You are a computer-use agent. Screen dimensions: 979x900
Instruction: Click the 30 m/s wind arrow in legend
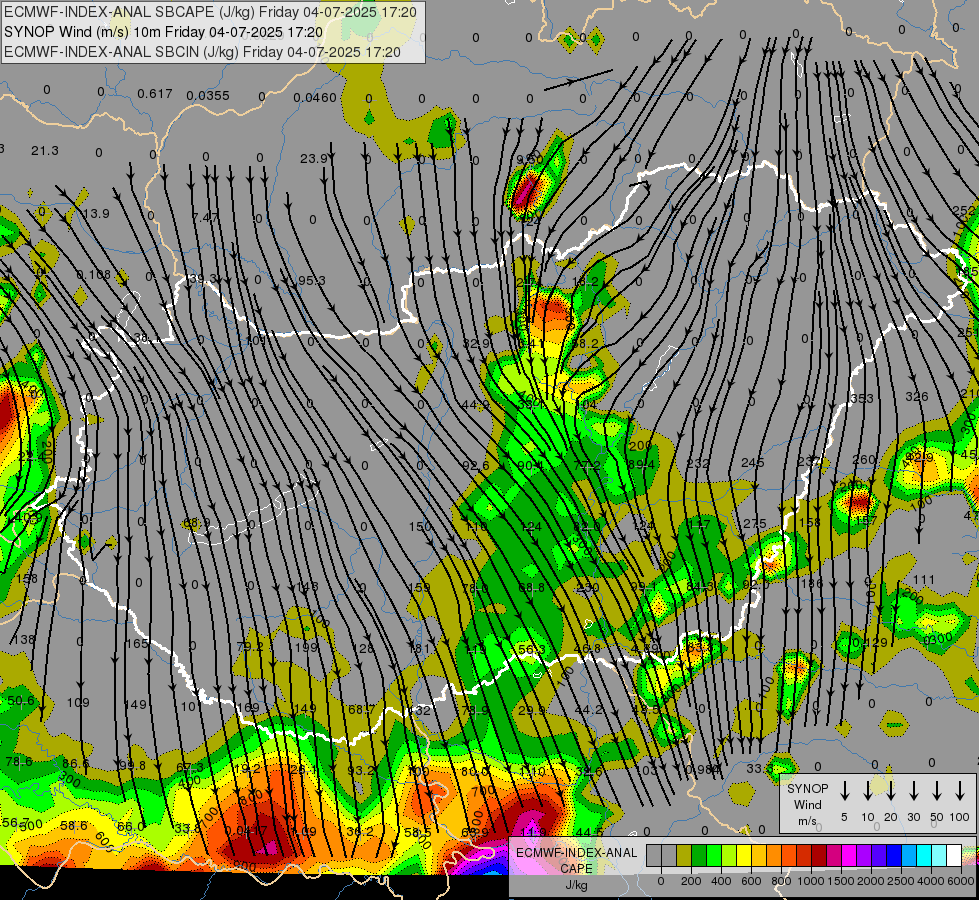coord(913,791)
